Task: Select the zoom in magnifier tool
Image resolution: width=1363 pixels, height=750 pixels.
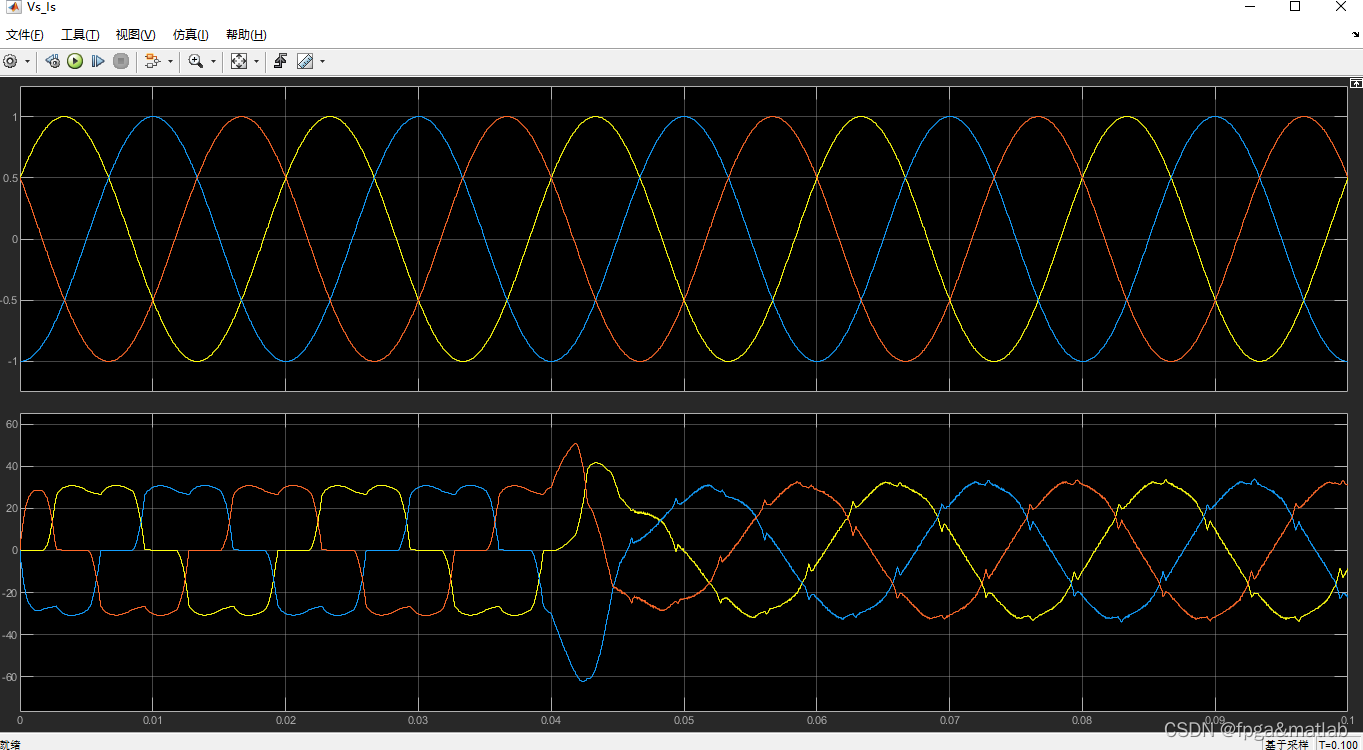Action: (196, 61)
